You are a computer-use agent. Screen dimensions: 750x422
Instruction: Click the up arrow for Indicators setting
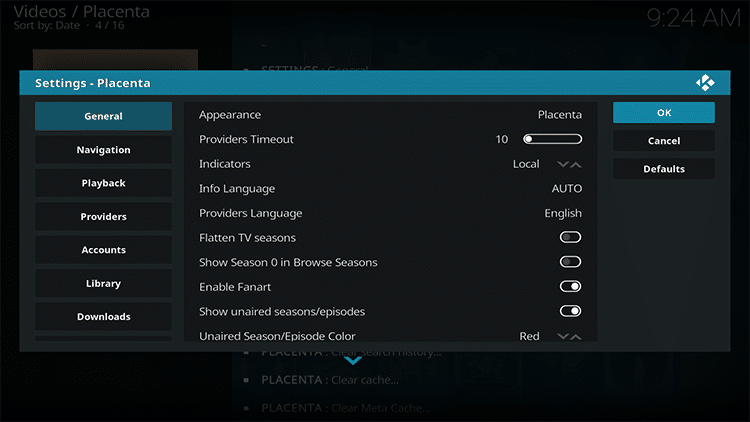click(x=576, y=164)
